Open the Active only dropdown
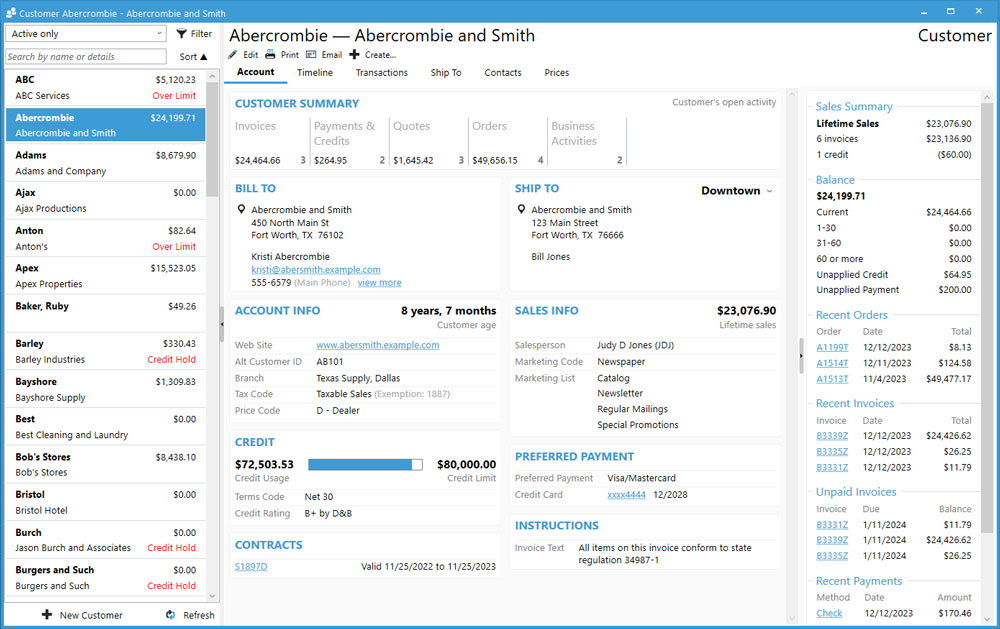This screenshot has height=629, width=1000. click(x=86, y=34)
